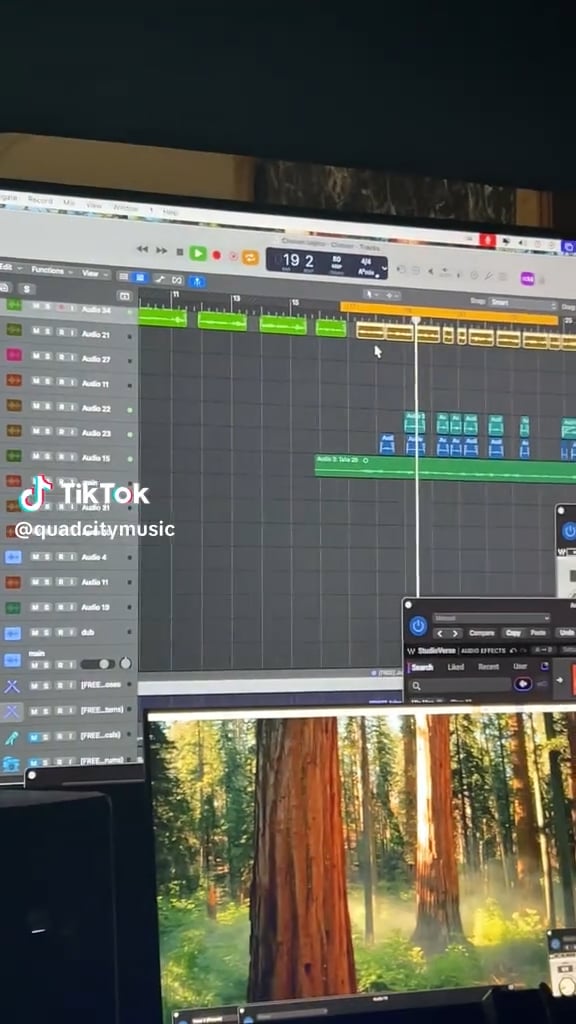
Task: Open the Audio 34 track icon
Action: [14, 305]
